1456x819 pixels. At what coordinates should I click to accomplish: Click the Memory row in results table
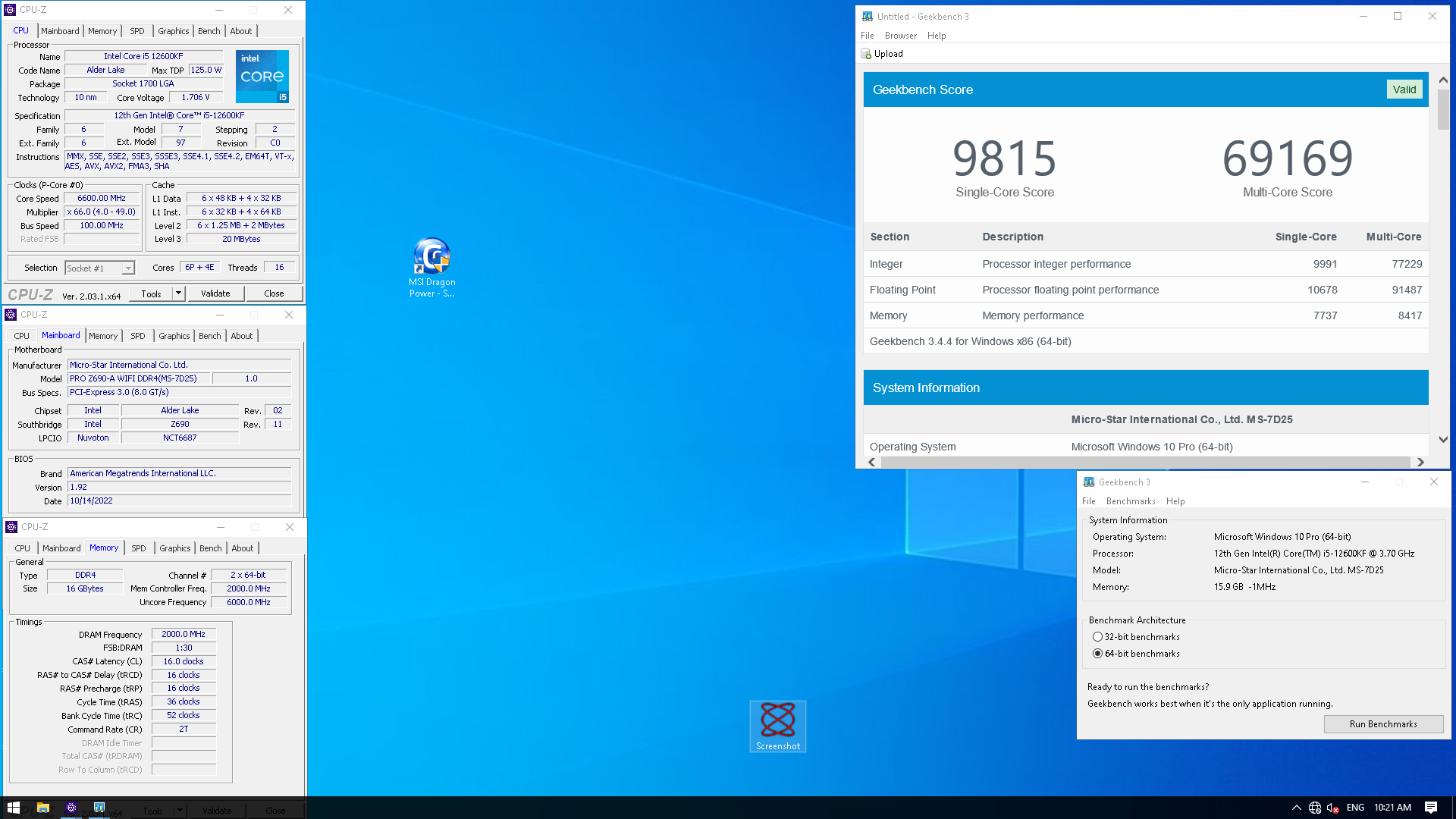1146,315
